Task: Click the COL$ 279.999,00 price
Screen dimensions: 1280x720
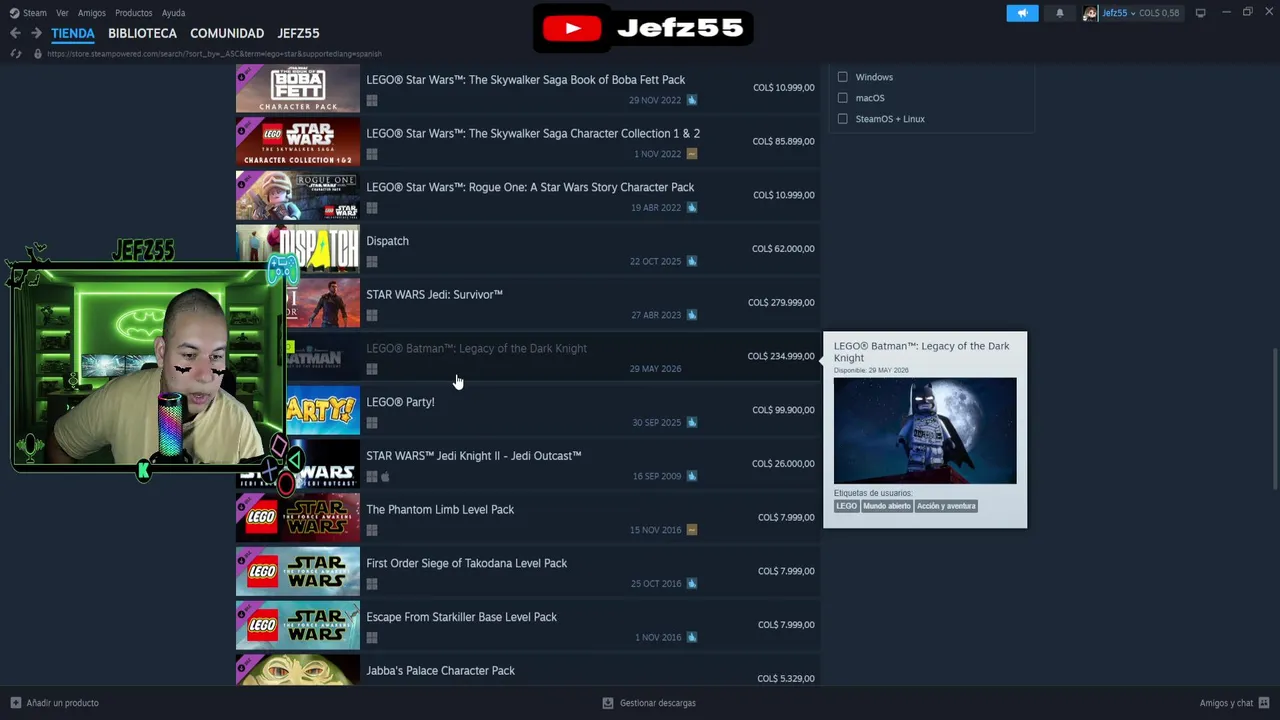Action: tap(781, 302)
